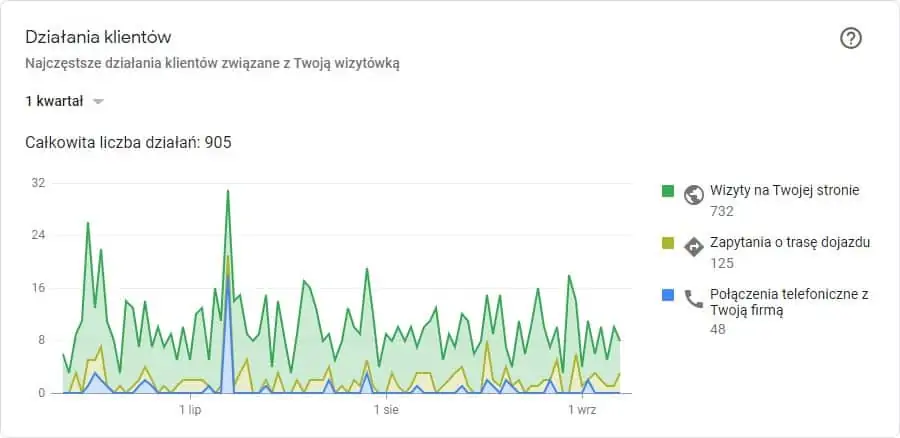Click the 732 website visits count
Screen dimensions: 900x438
(722, 211)
